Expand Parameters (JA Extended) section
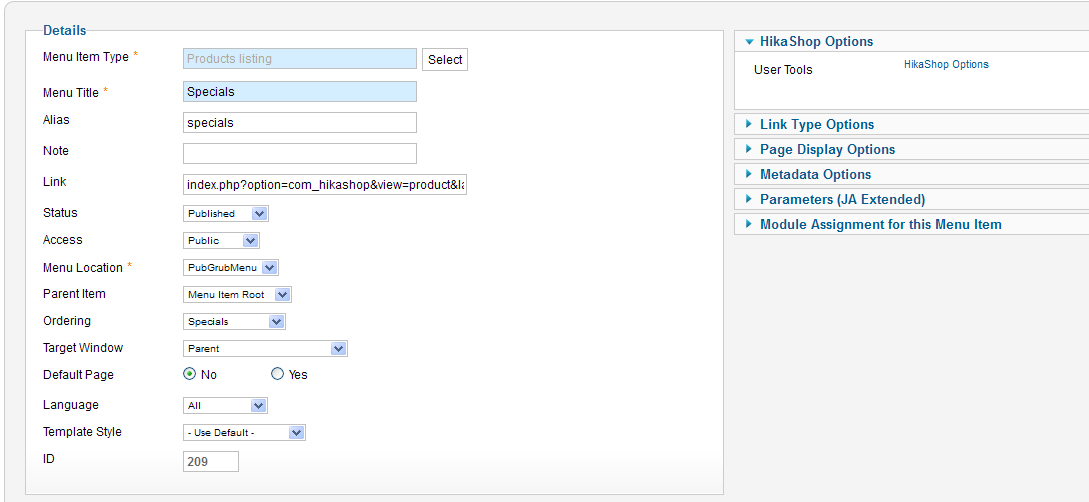The width and height of the screenshot is (1089, 502). 842,200
